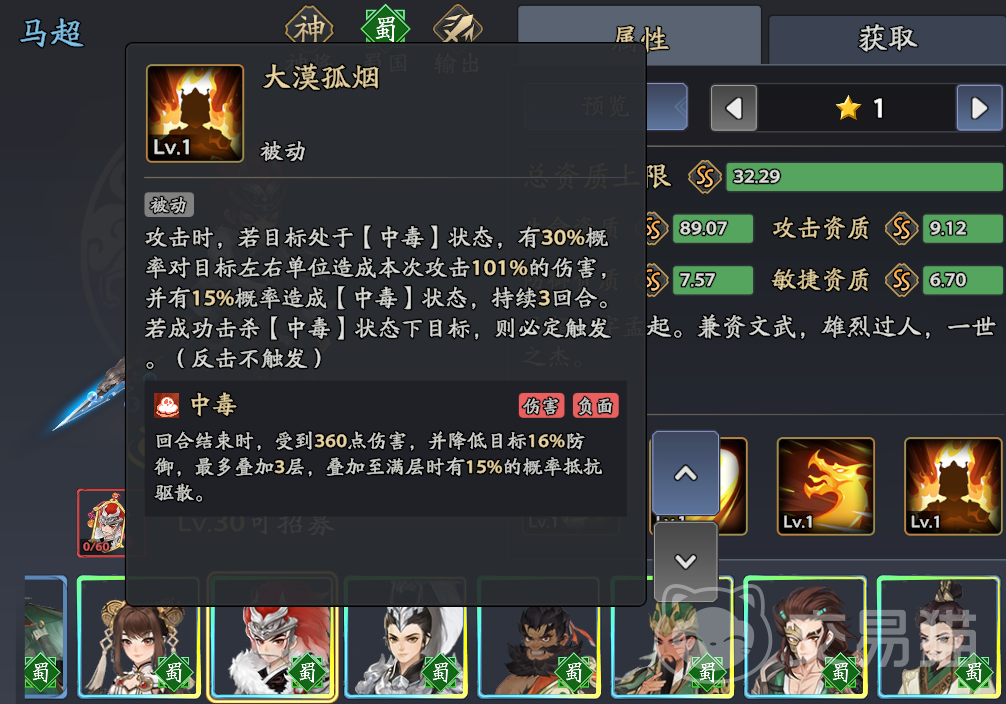
Task: Open the fire dragon skill icon
Action: [x=825, y=486]
